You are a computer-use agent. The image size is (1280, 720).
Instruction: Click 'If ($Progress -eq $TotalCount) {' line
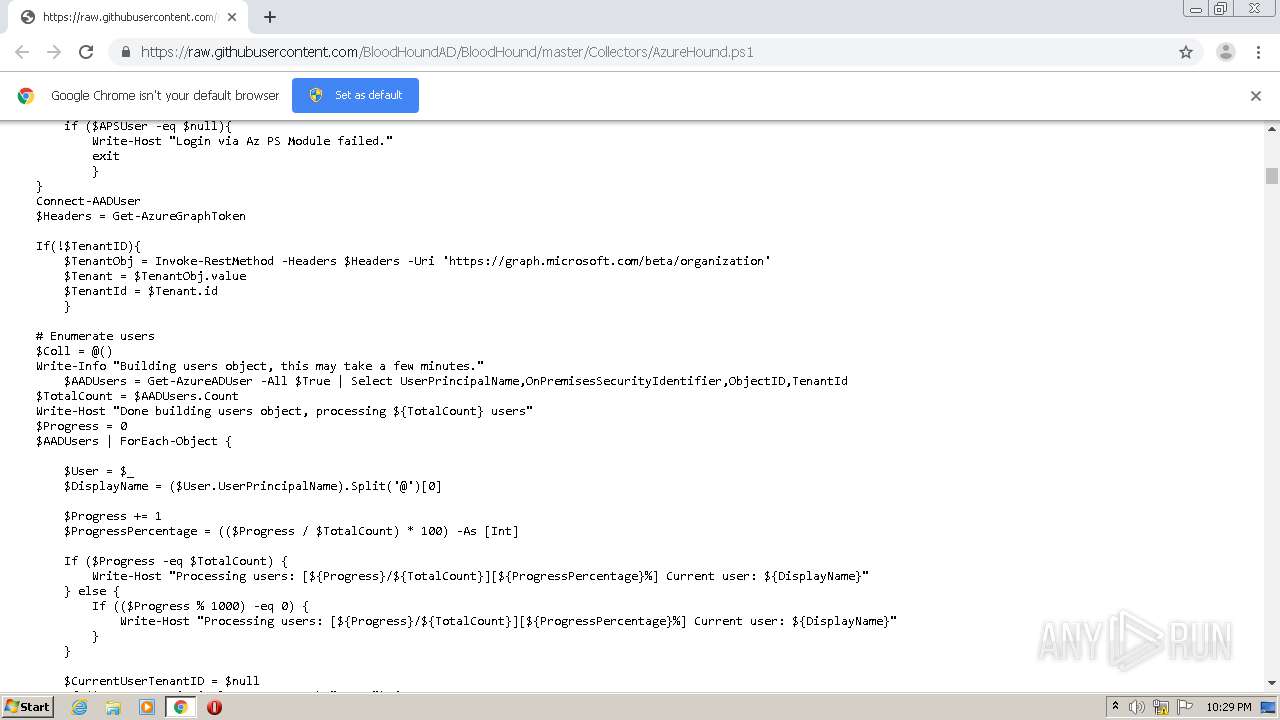(x=176, y=561)
